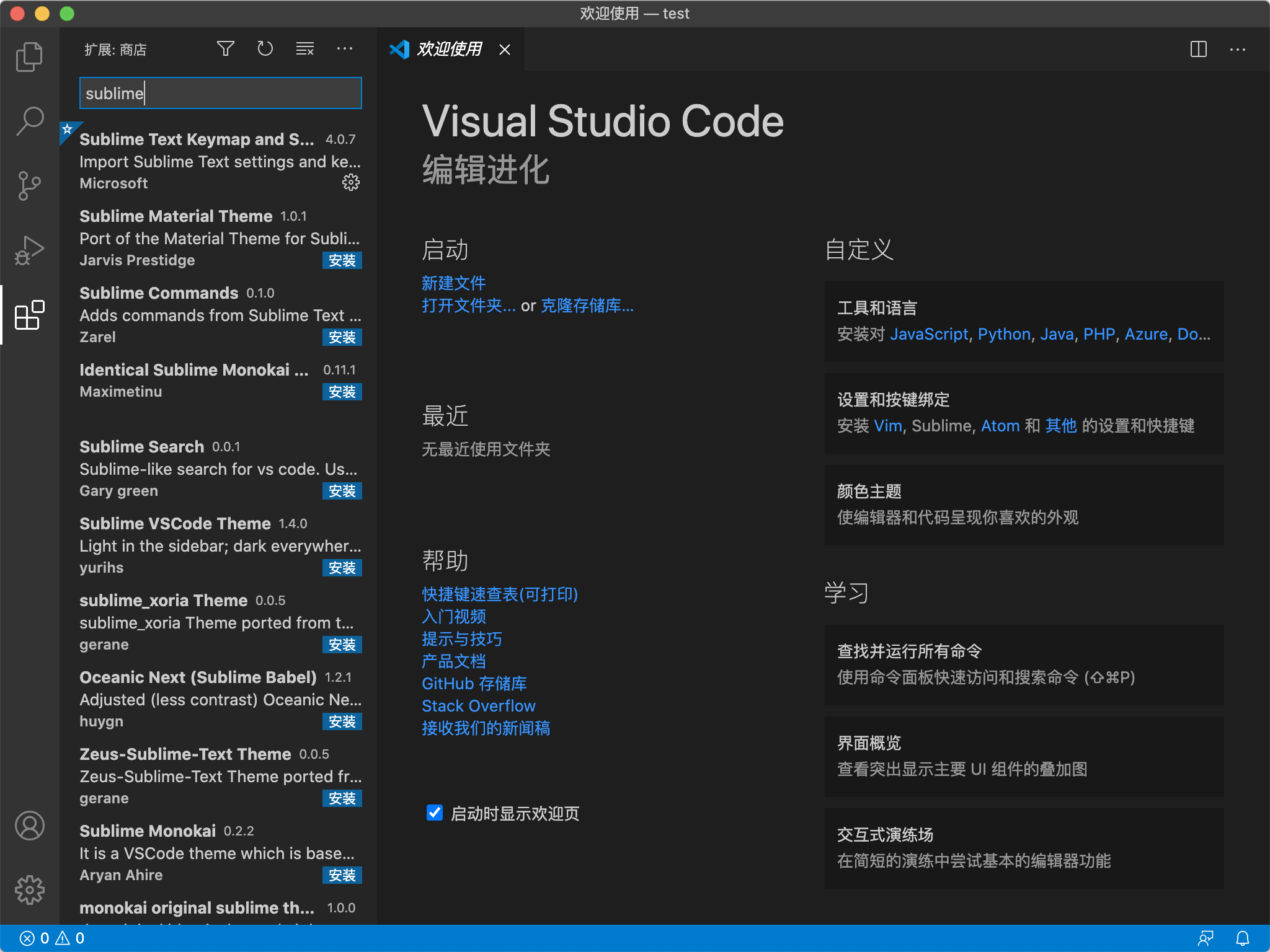
Task: Open the 交互式演练场 card
Action: point(1024,848)
